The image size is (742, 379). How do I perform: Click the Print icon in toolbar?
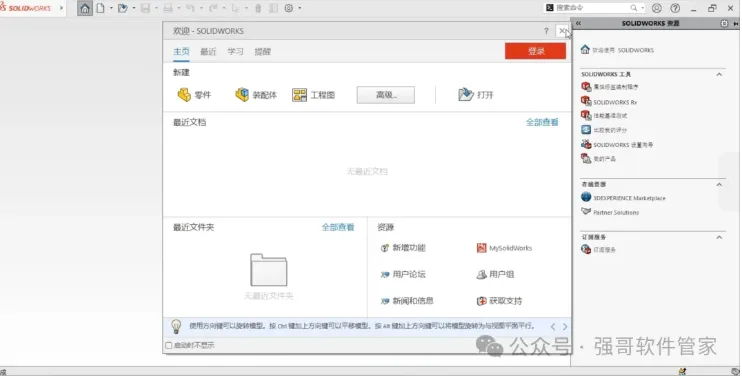point(168,8)
